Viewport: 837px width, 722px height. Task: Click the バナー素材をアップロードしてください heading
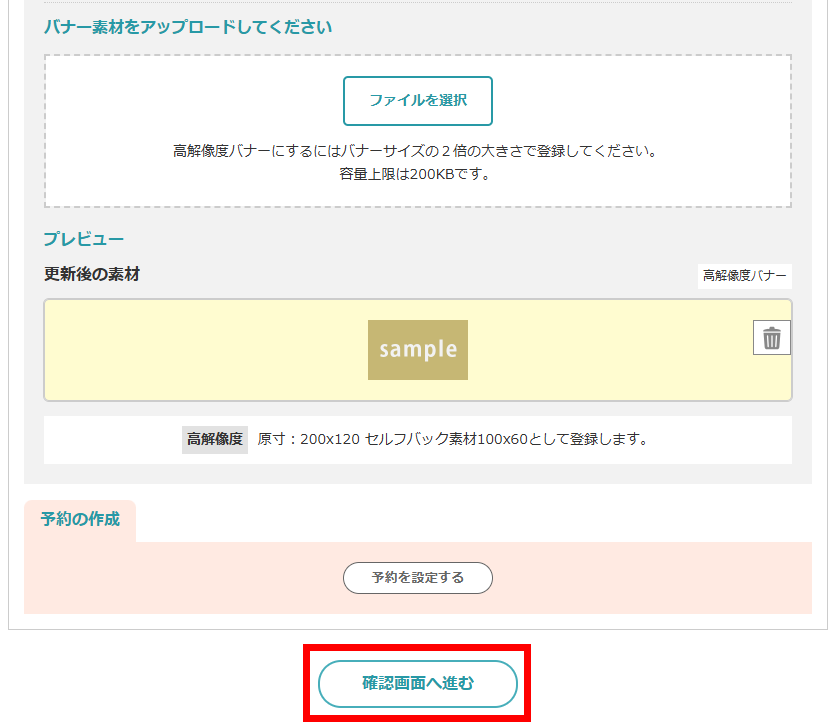(x=188, y=27)
